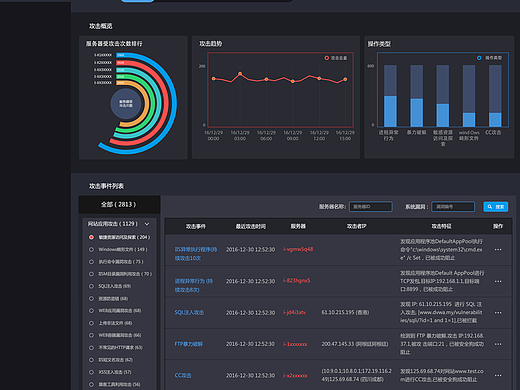Screen dimensions: 520x390
Task: Select the radio option with count (70)
Action: (x=91, y=274)
